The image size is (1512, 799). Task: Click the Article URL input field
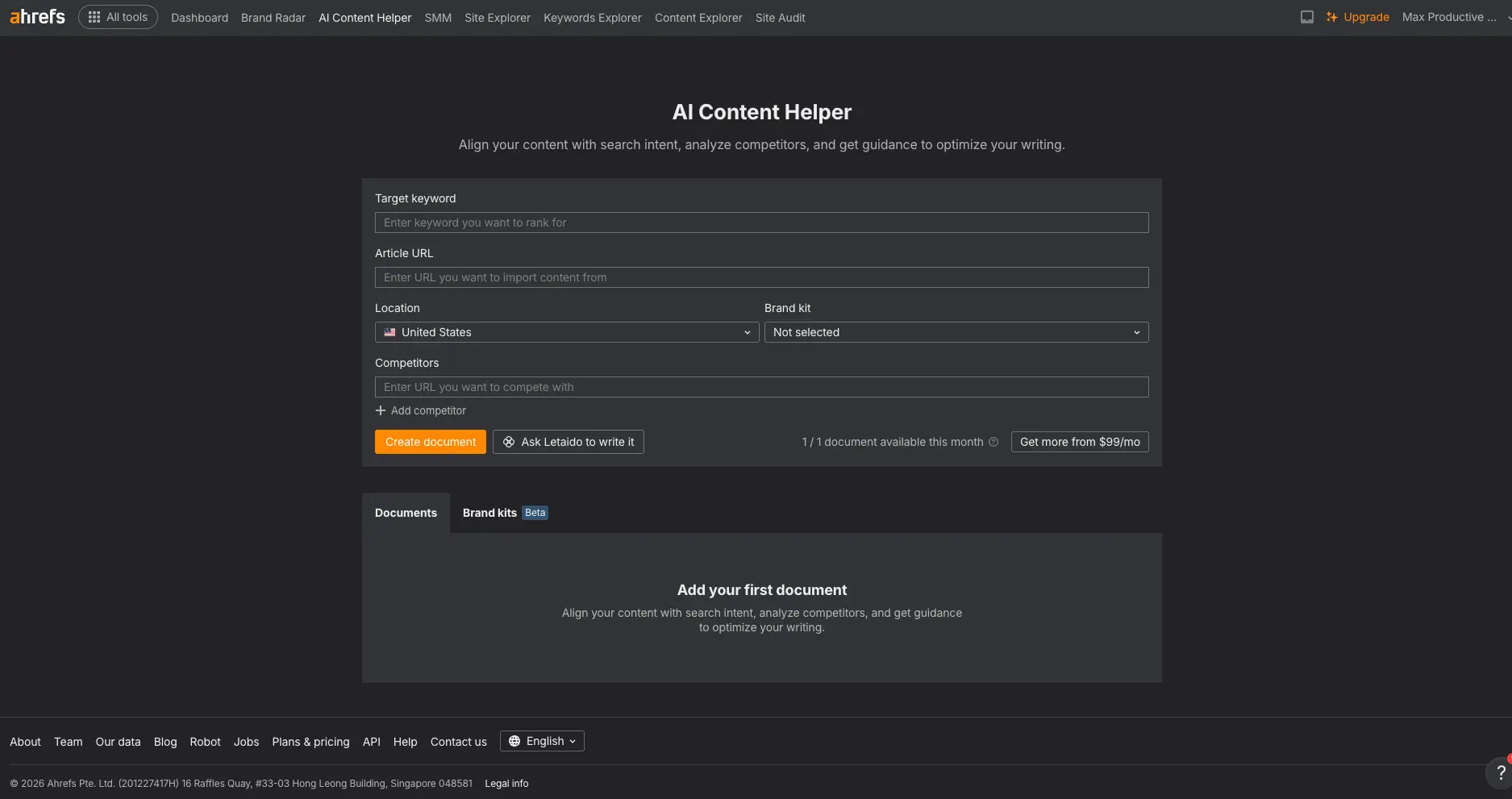click(761, 277)
